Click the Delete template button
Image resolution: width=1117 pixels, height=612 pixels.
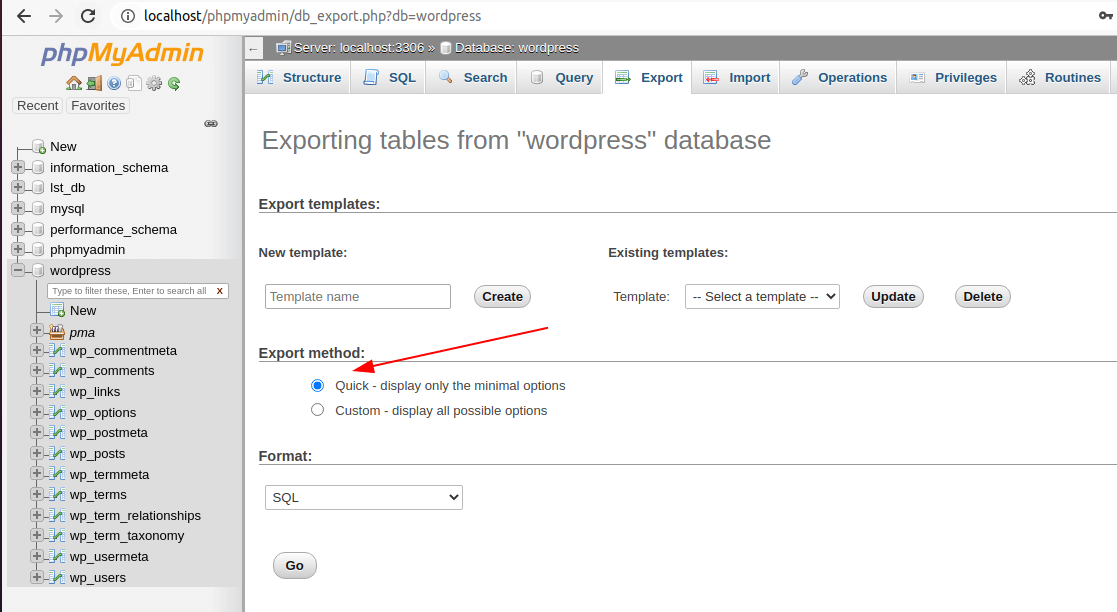point(983,296)
